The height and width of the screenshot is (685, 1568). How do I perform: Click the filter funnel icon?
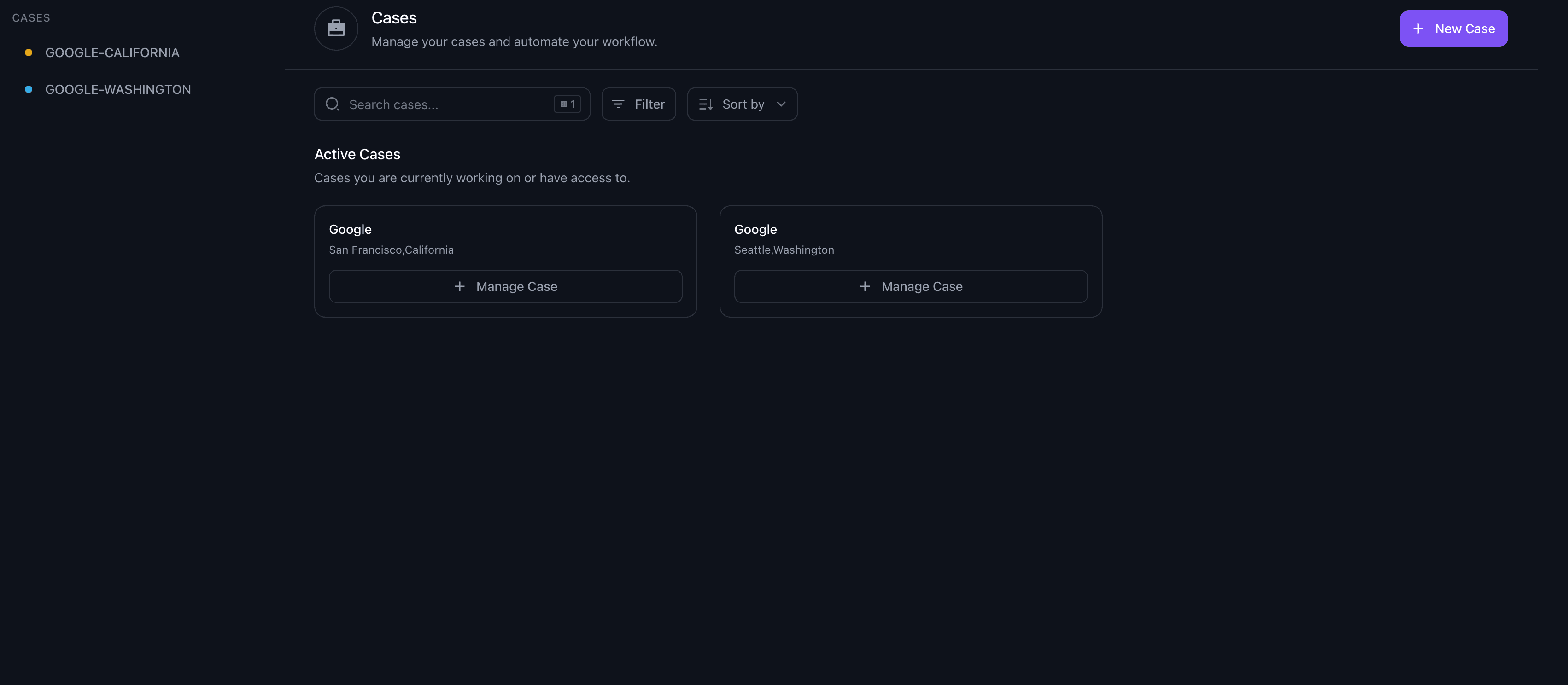[619, 104]
